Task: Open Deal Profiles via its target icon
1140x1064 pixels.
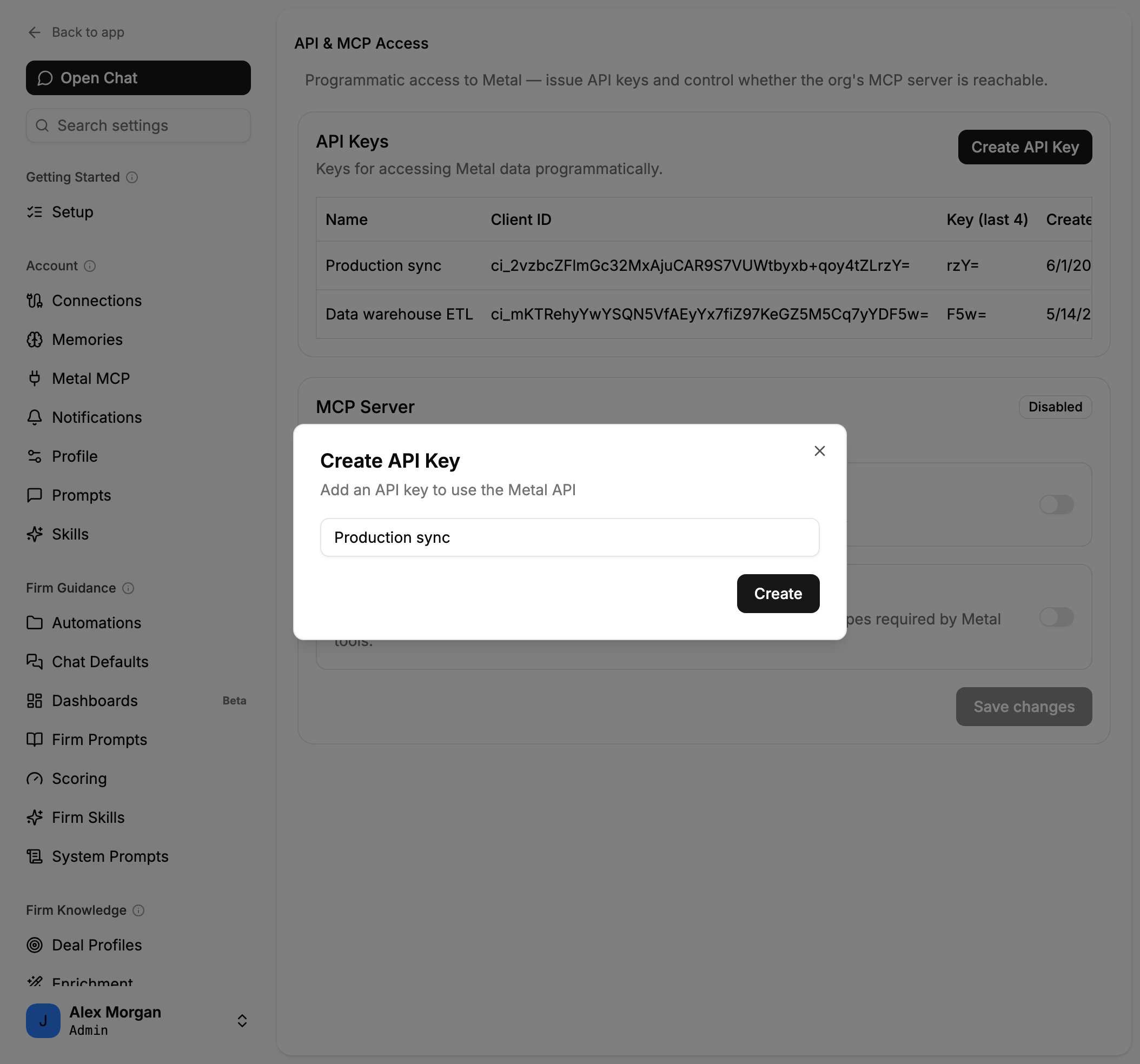Action: (x=35, y=945)
